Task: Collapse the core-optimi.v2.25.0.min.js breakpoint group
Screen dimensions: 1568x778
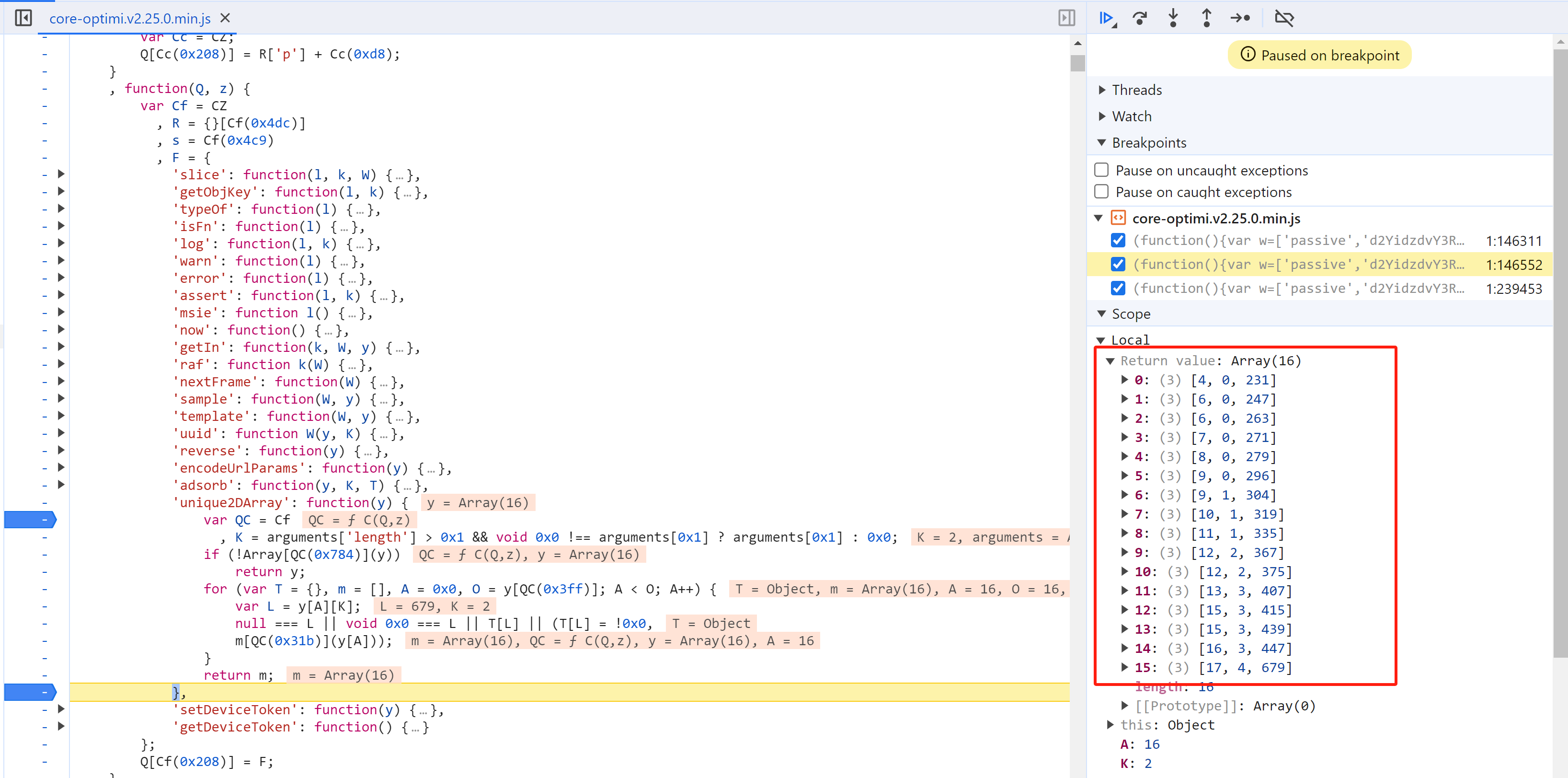Action: (x=1099, y=218)
